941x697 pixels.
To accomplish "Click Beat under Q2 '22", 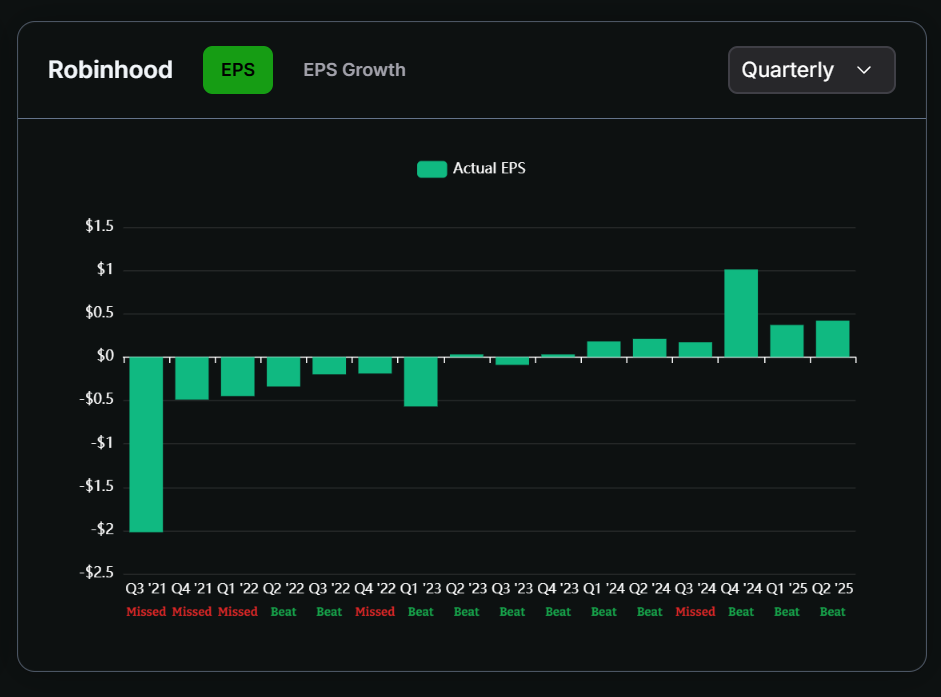I will [283, 612].
